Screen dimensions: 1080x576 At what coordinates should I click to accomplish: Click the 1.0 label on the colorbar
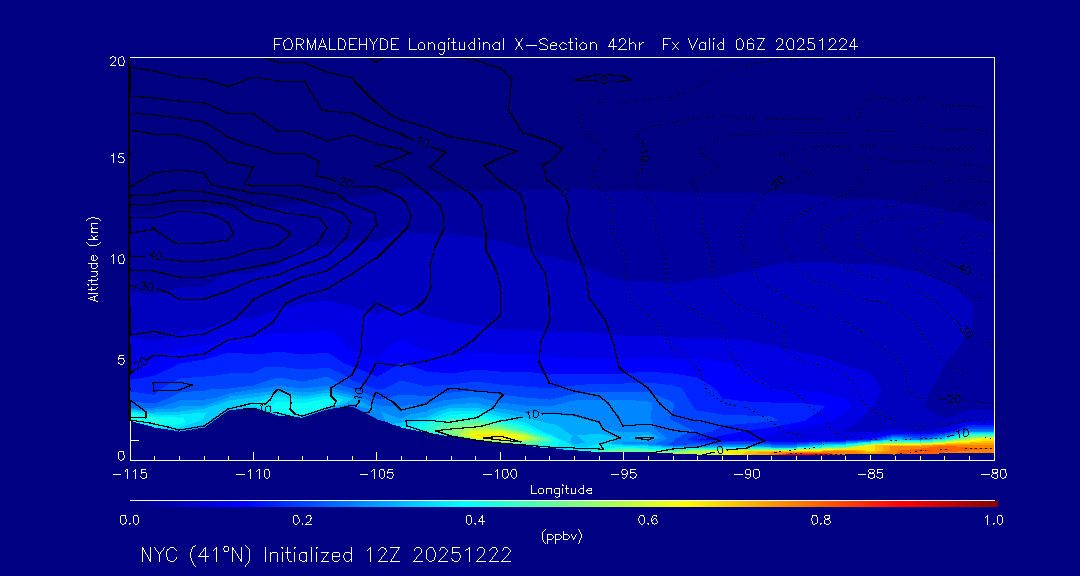[993, 520]
